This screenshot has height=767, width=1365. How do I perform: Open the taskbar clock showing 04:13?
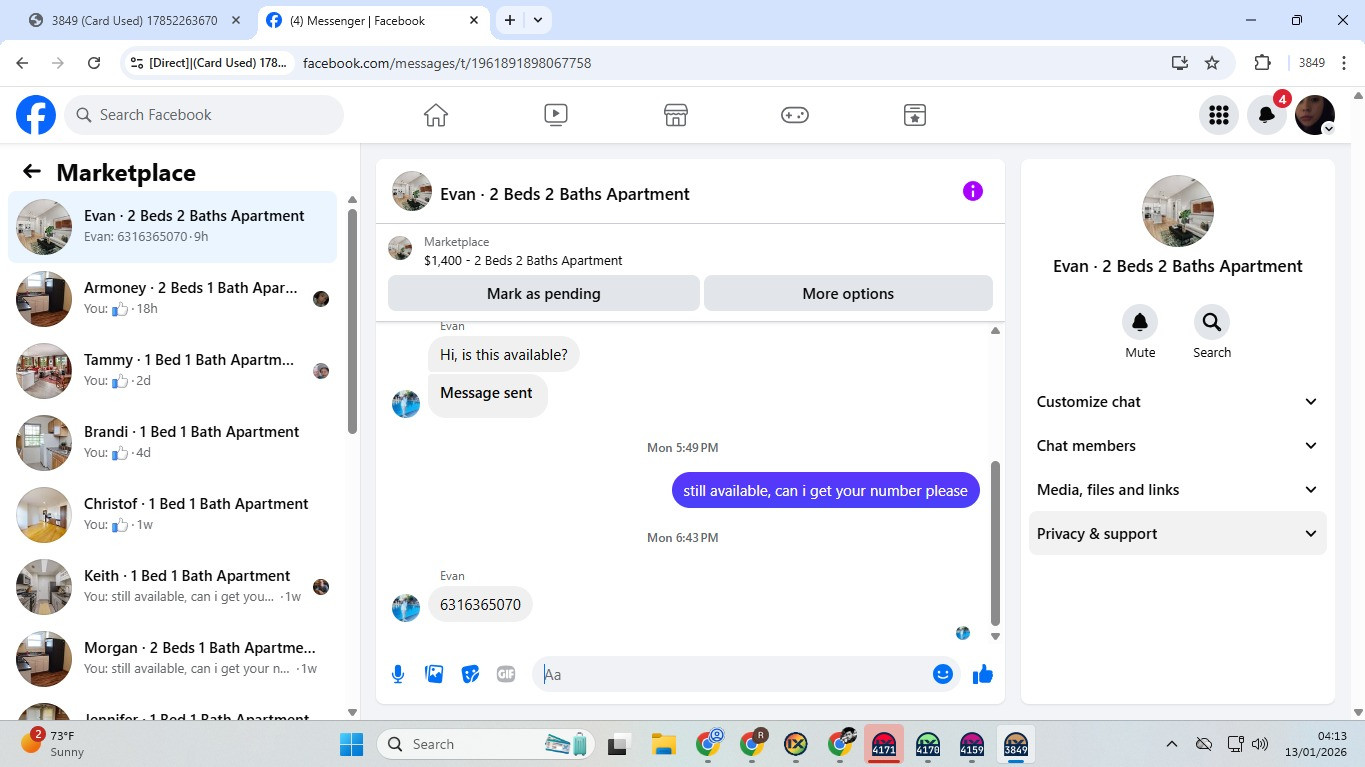click(1318, 744)
